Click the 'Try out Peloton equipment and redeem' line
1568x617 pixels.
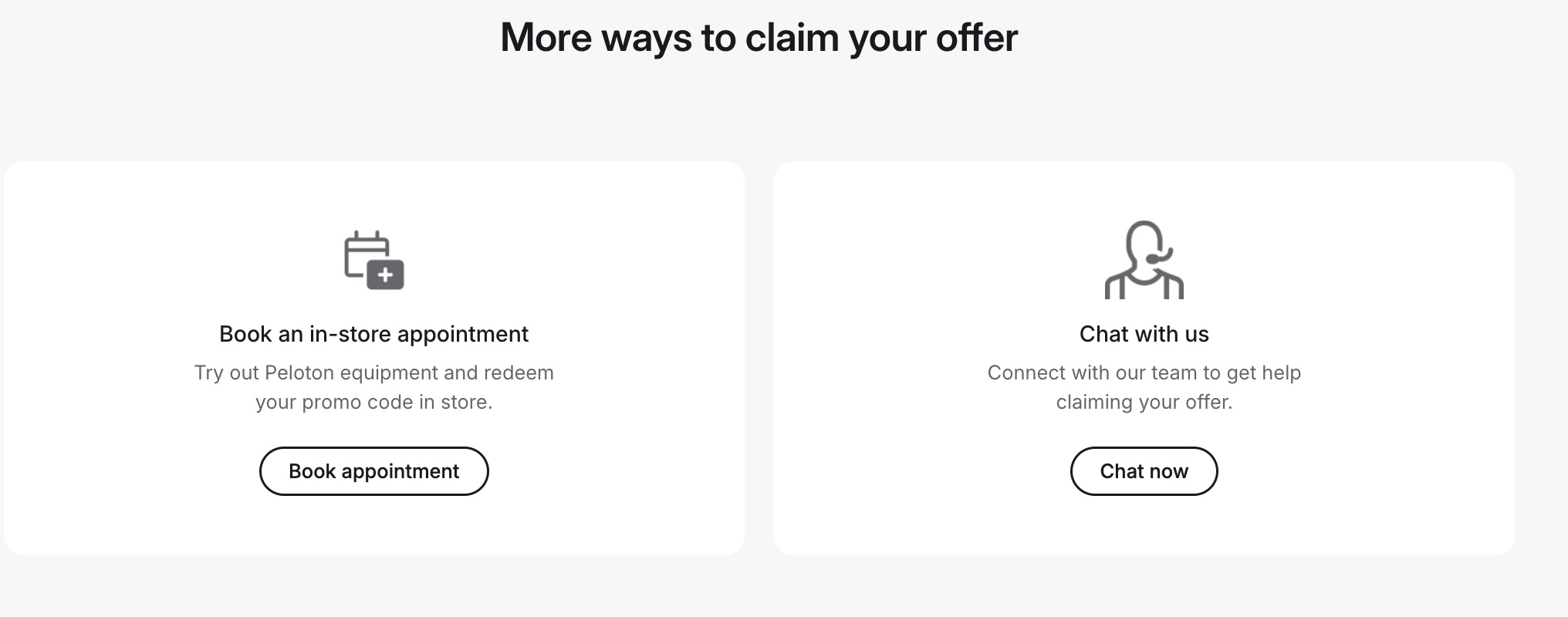point(374,373)
